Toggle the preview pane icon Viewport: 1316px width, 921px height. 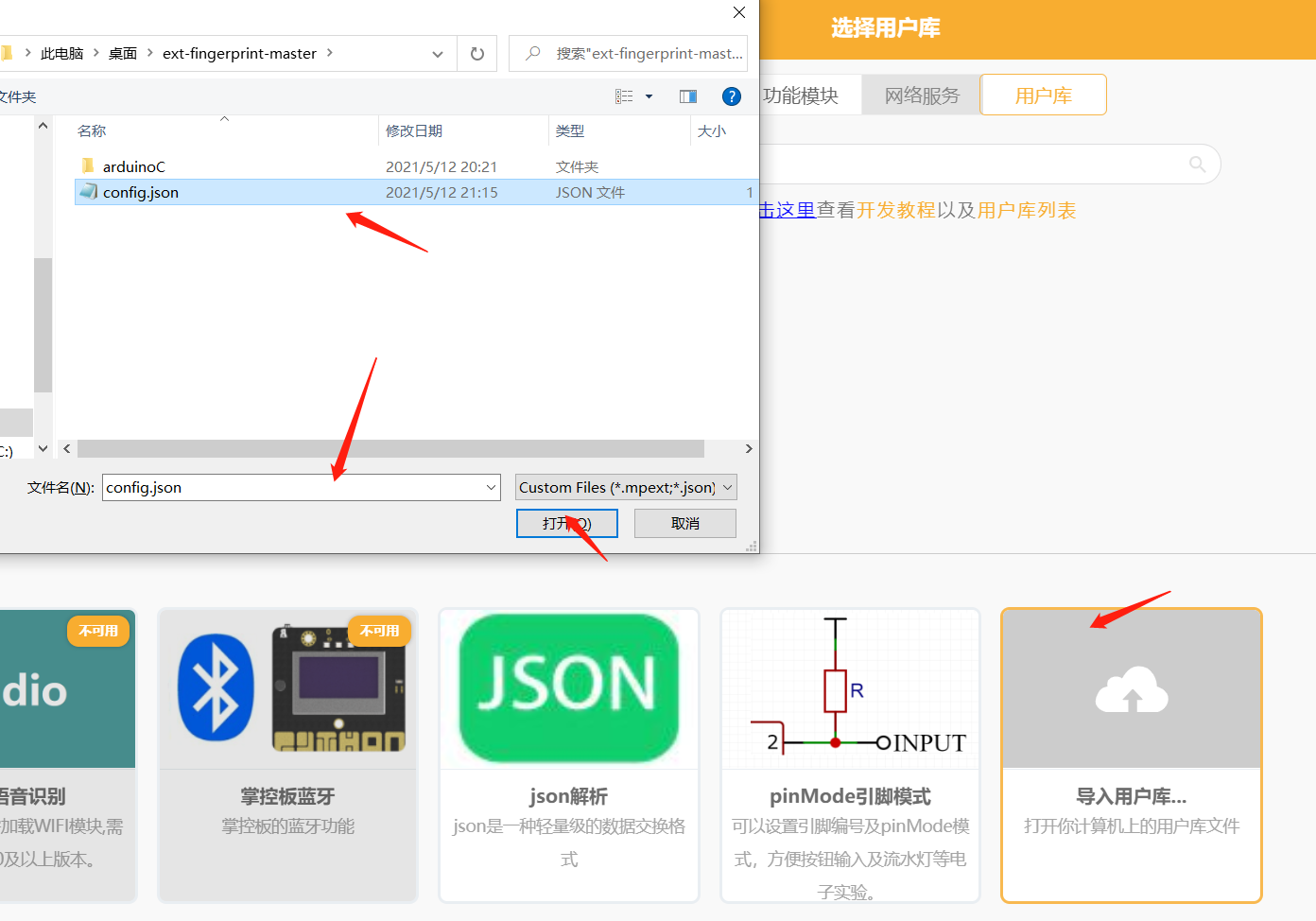[x=687, y=96]
